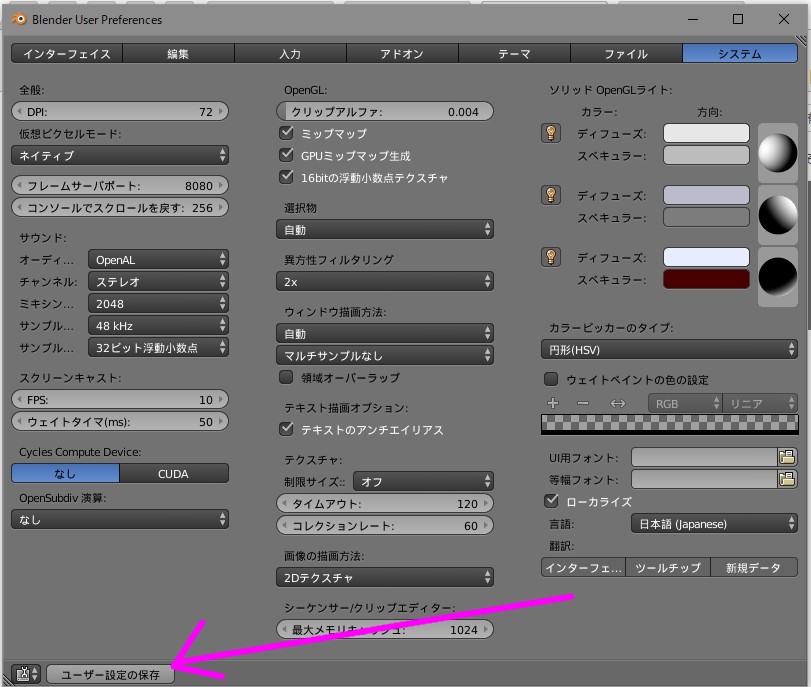Open カラーピッカーのタイプ 円形(HSV) dropdown
This screenshot has height=687, width=811.
(x=669, y=350)
